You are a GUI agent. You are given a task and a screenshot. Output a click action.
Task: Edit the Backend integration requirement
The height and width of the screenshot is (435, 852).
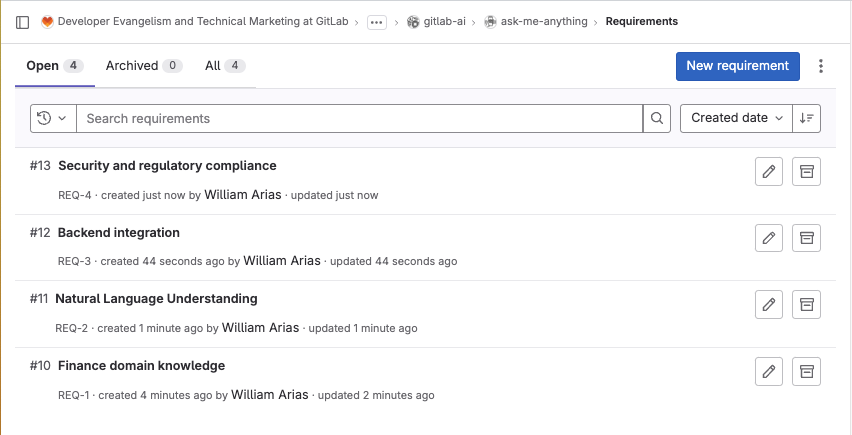click(x=768, y=238)
